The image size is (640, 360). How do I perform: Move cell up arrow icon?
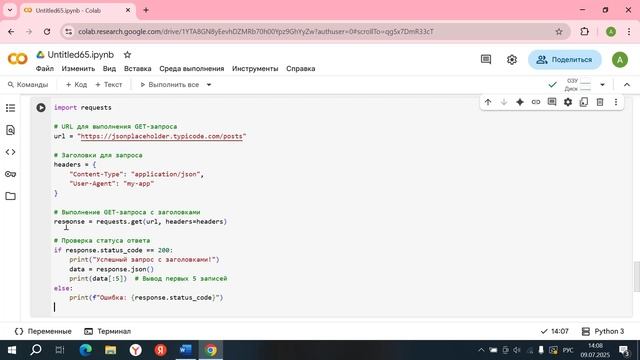(x=488, y=102)
